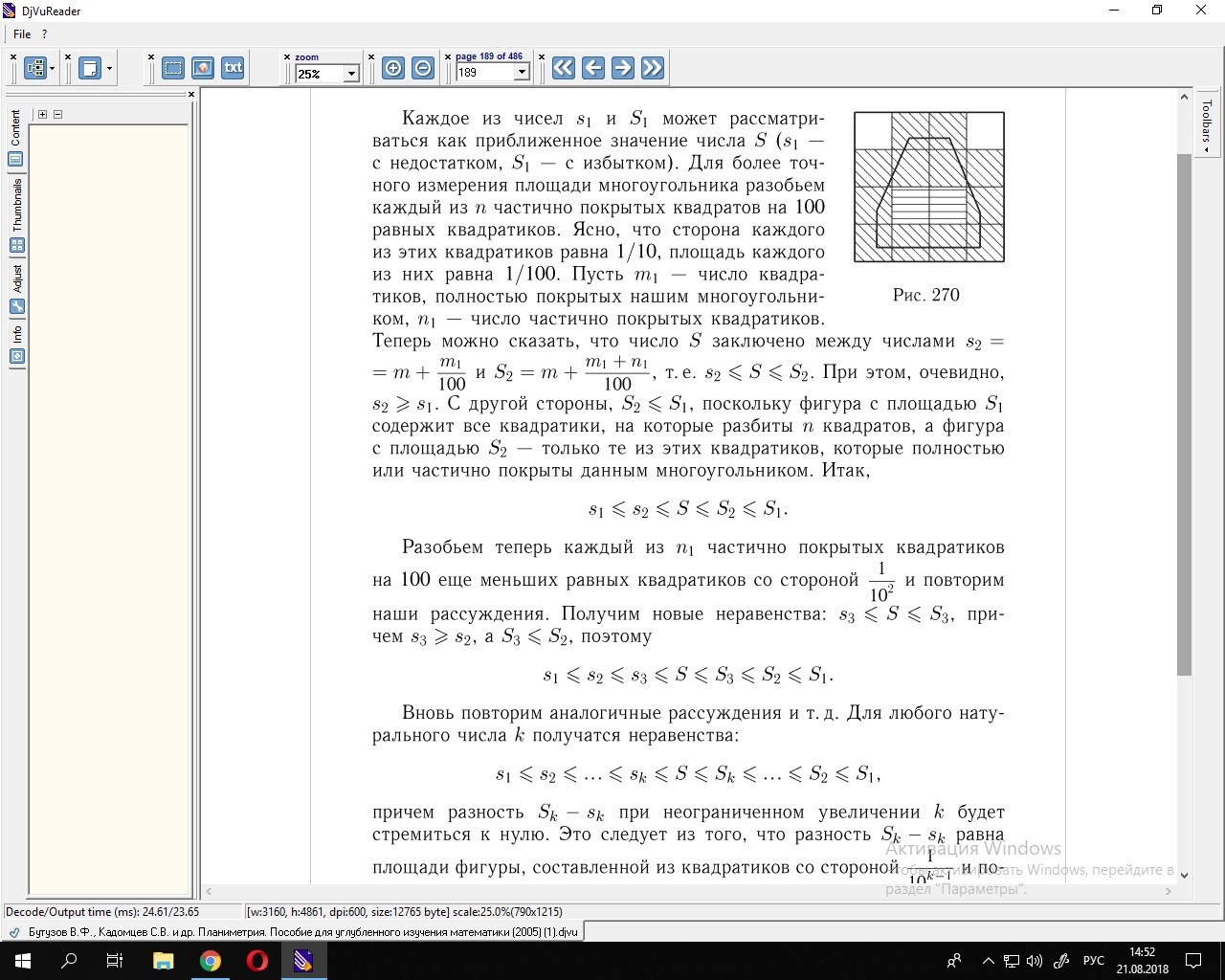This screenshot has height=980, width=1225.
Task: Select the rectangular region selection tool
Action: (173, 68)
